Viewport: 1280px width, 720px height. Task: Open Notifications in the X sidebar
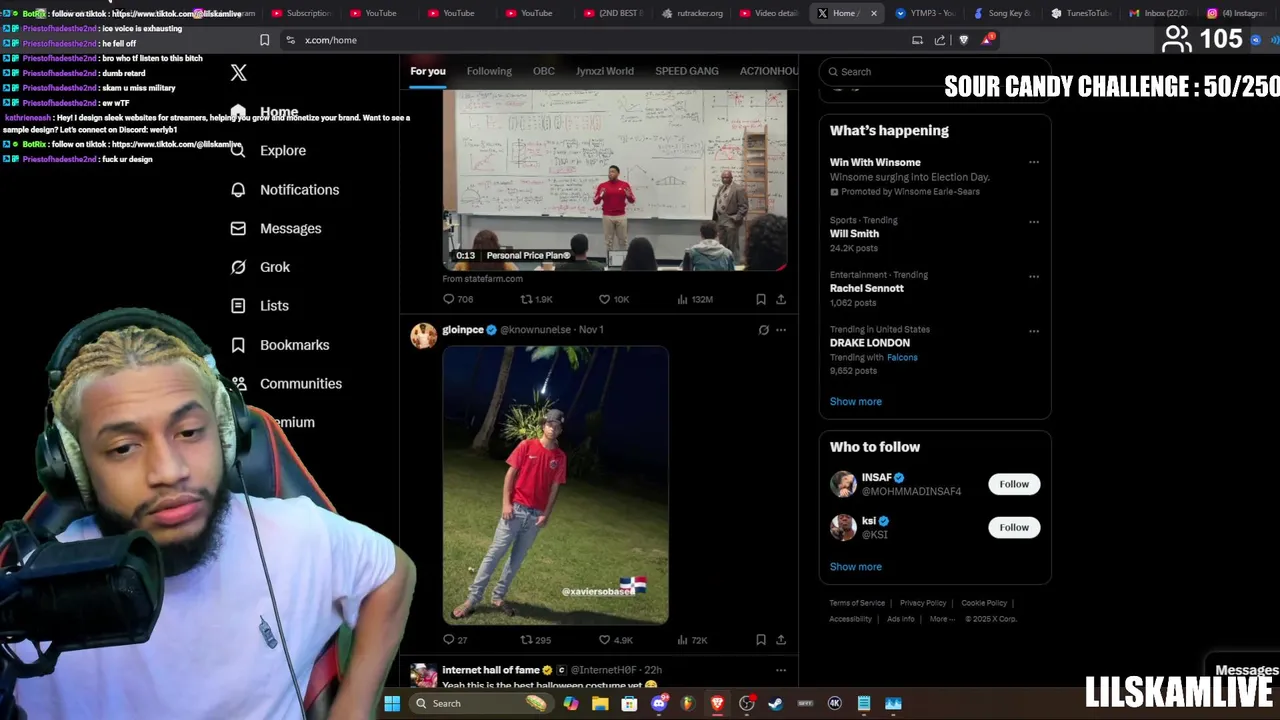point(285,189)
